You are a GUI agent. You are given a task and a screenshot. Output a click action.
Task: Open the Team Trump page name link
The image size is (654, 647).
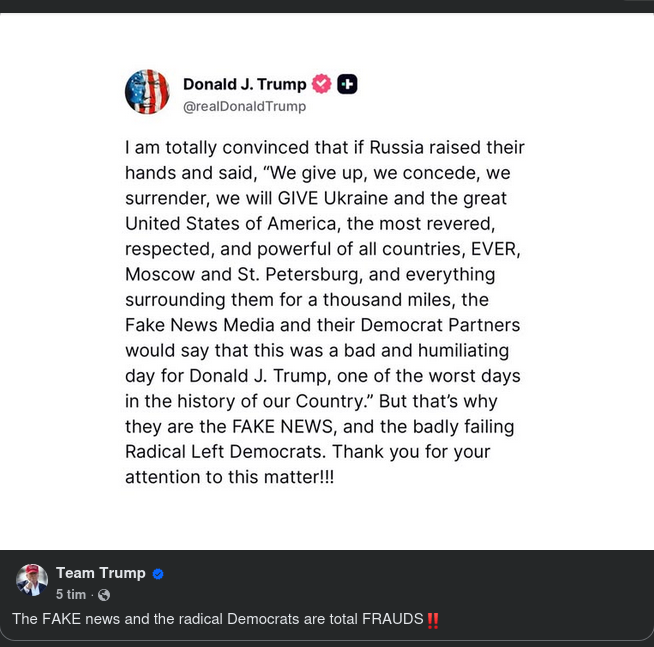101,573
